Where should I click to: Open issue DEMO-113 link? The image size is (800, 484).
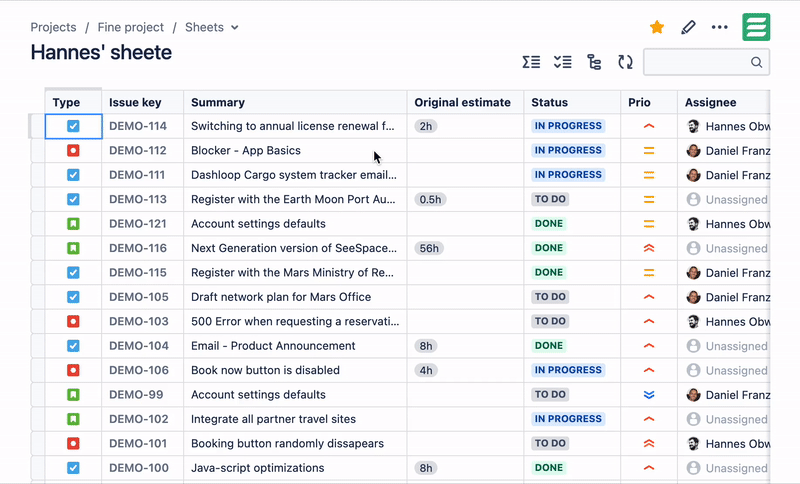138,199
